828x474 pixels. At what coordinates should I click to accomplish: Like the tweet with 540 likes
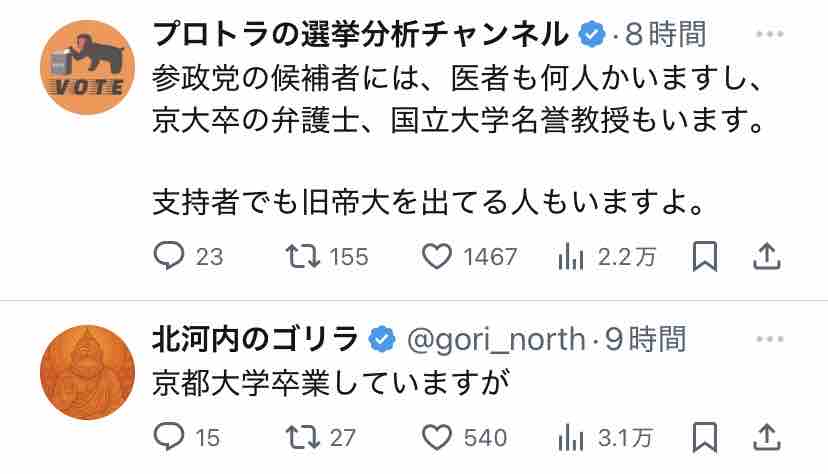[437, 437]
